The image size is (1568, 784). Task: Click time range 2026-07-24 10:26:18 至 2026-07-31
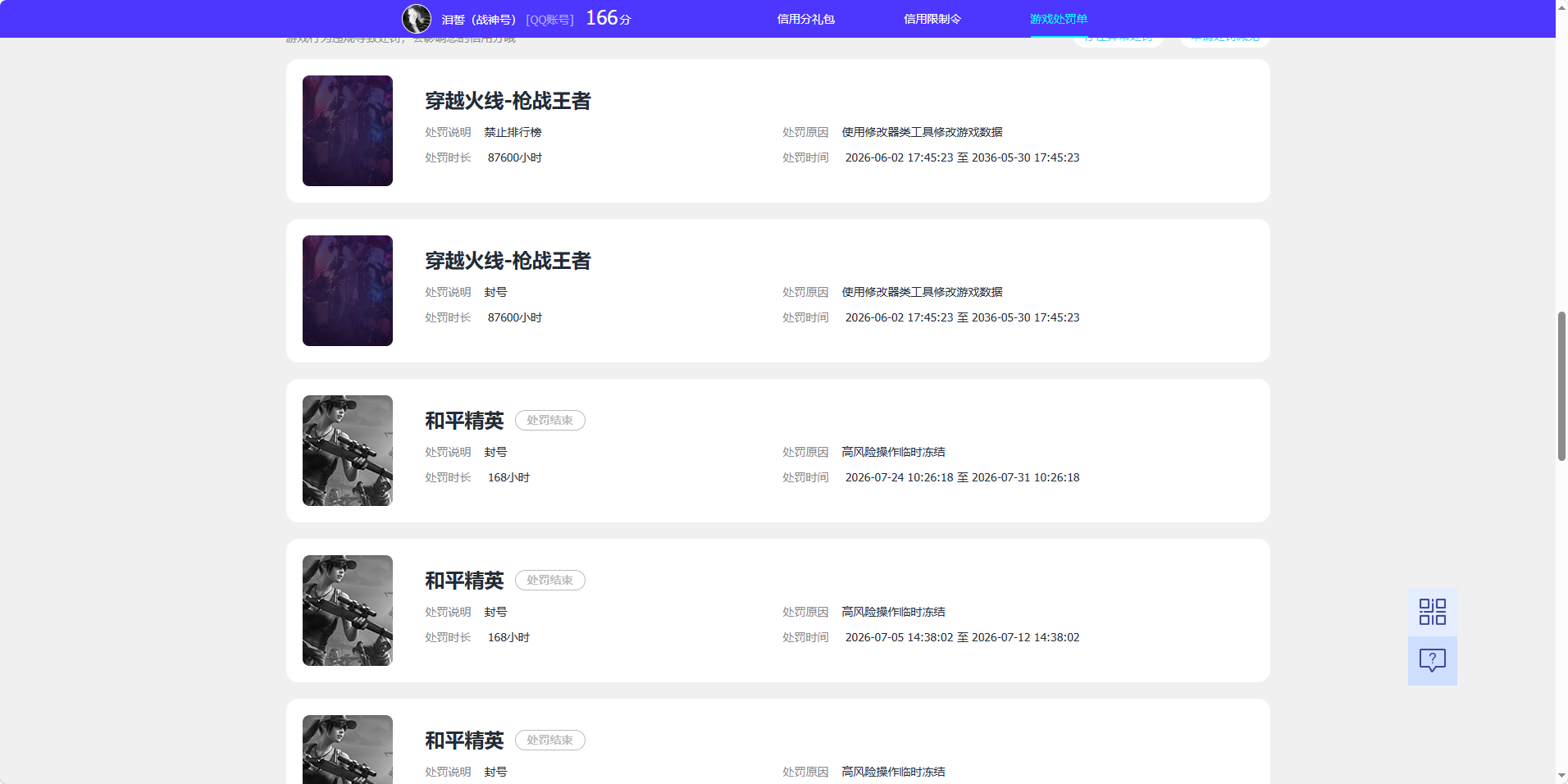point(962,477)
